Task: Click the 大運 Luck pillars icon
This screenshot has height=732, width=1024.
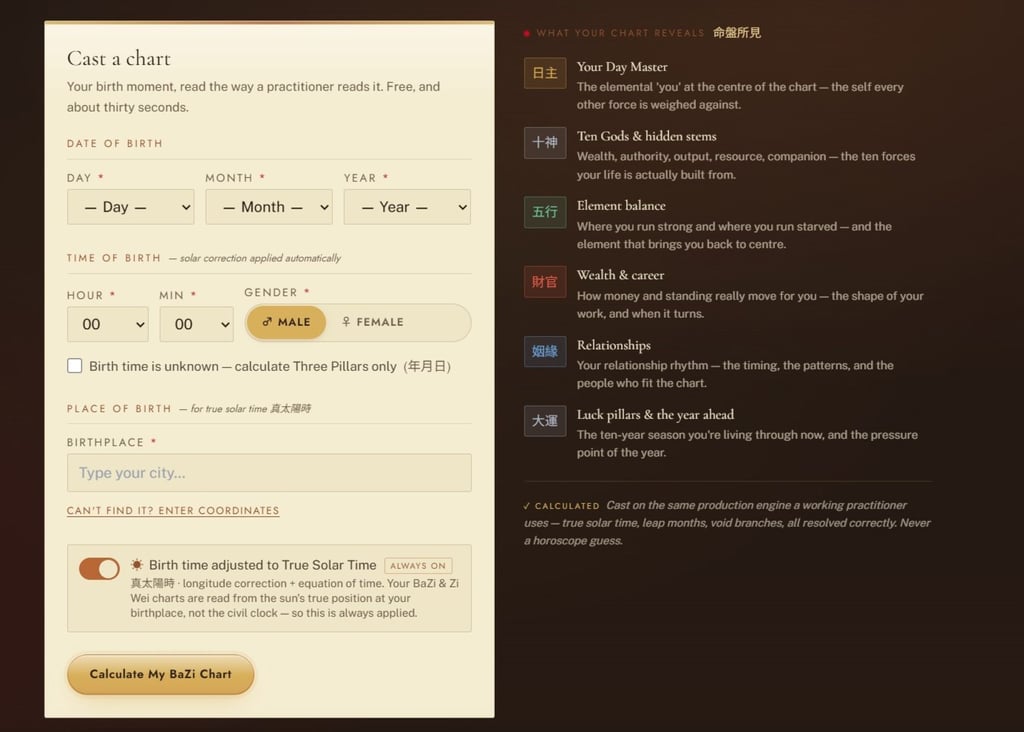Action: pyautogui.click(x=545, y=421)
